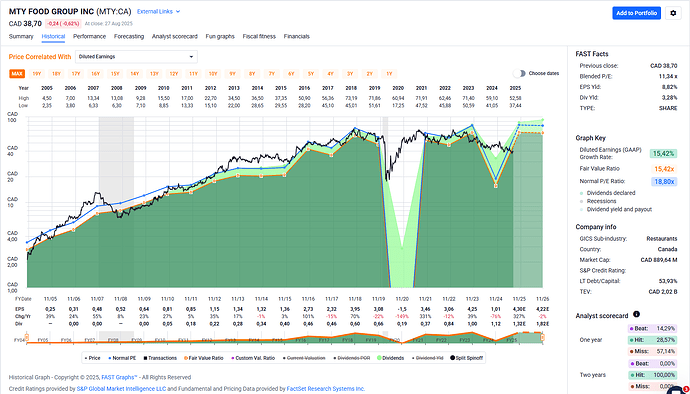Open S&P Global Market Intelligence LLC link
Viewport: 690px width, 394px height.
point(121,389)
